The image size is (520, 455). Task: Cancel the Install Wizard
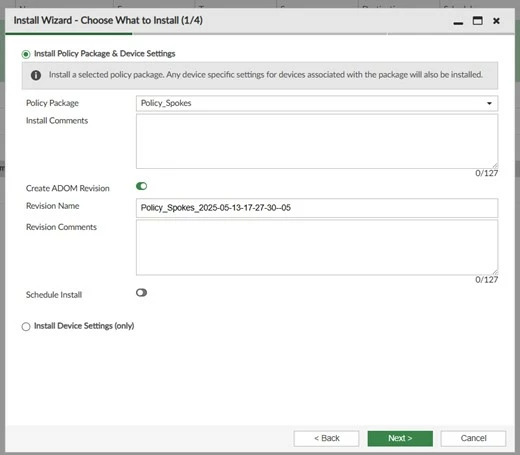tap(473, 438)
